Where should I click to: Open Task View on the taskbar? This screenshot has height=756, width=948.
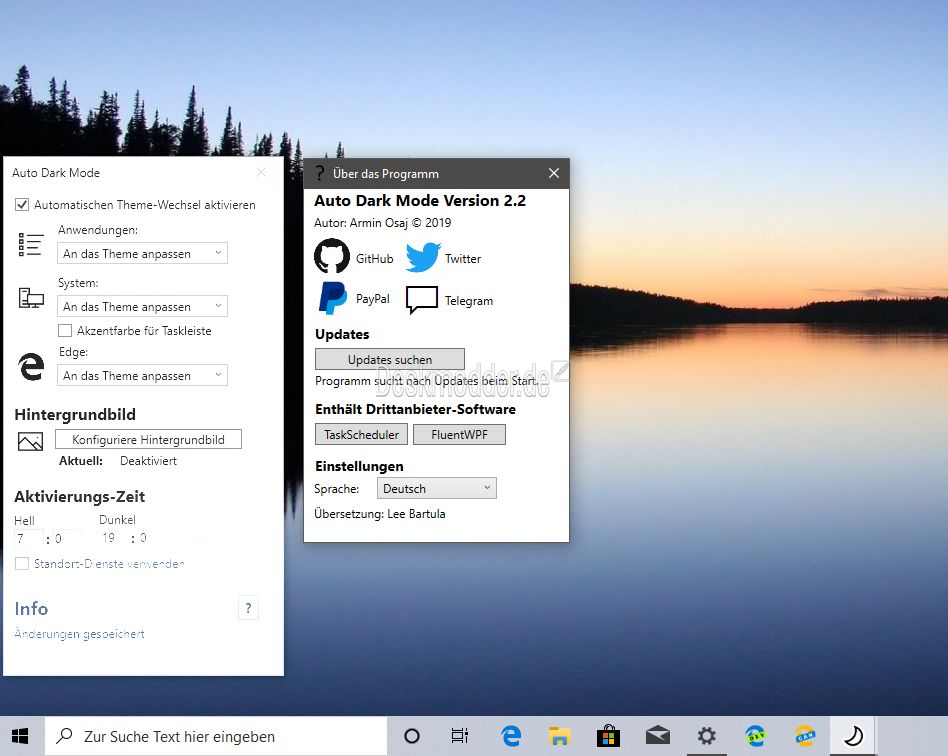click(x=459, y=736)
